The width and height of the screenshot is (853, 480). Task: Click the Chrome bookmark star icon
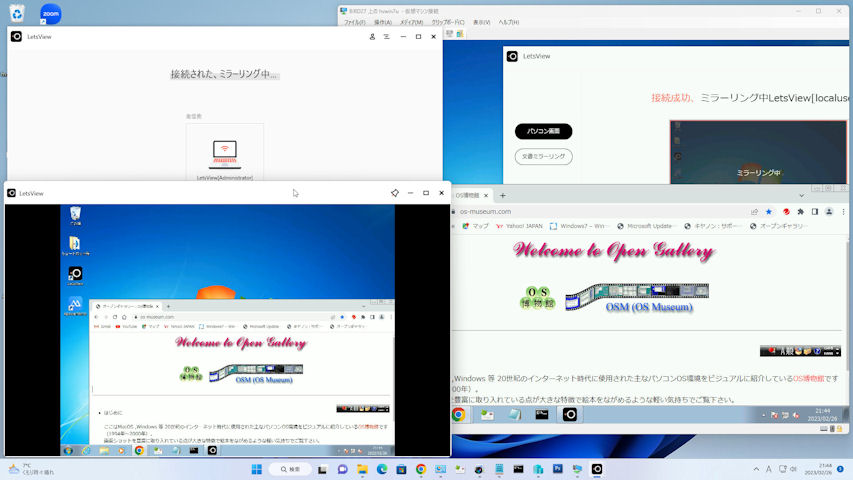pyautogui.click(x=768, y=212)
